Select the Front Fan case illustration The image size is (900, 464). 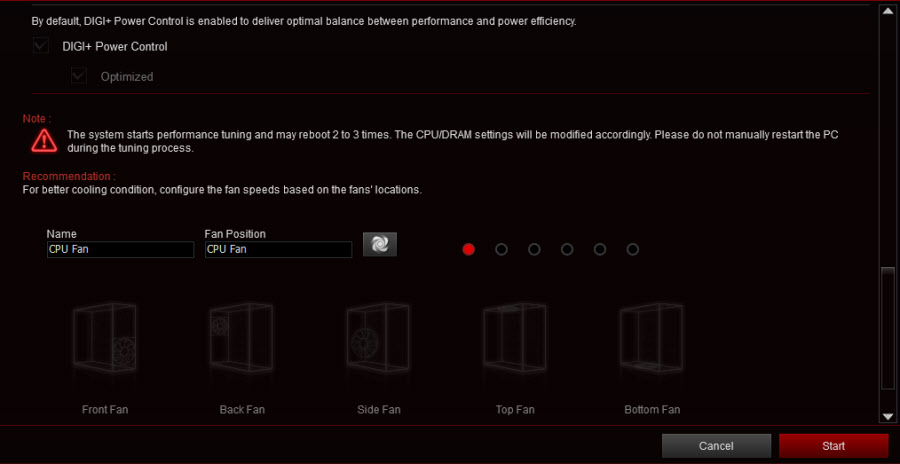(105, 339)
